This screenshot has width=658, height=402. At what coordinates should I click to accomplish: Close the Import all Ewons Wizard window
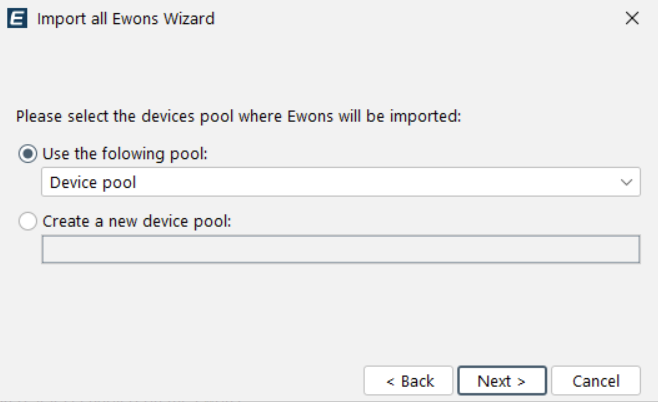(x=631, y=18)
